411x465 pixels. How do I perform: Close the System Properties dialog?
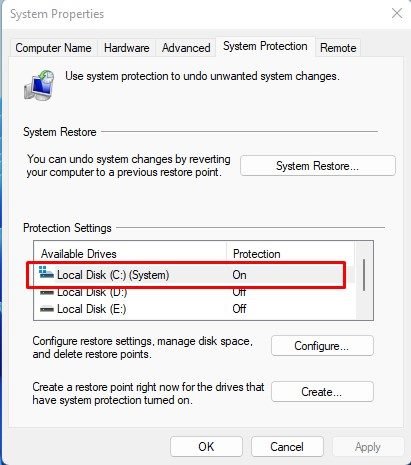397,14
